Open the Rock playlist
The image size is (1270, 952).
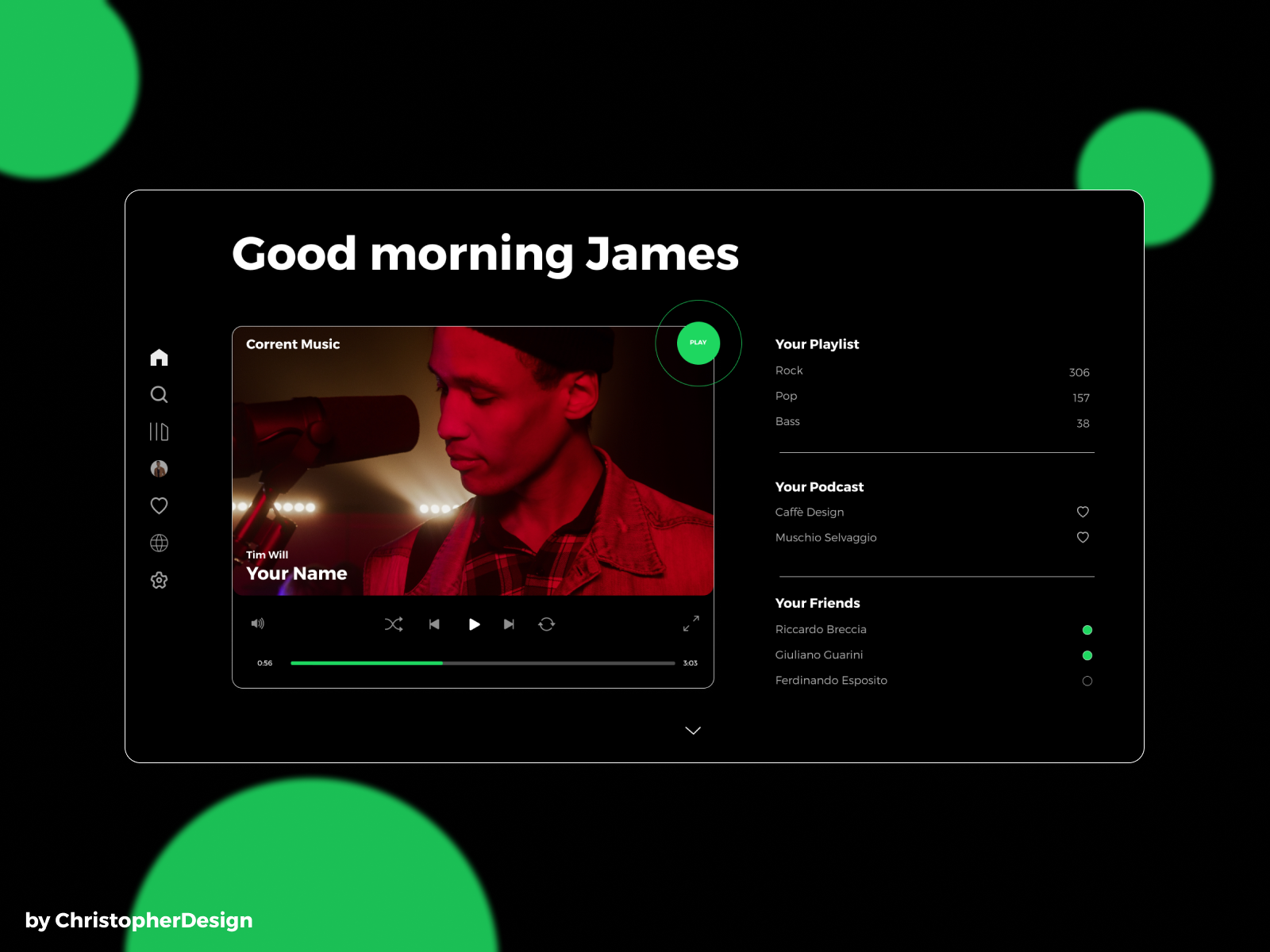(789, 370)
